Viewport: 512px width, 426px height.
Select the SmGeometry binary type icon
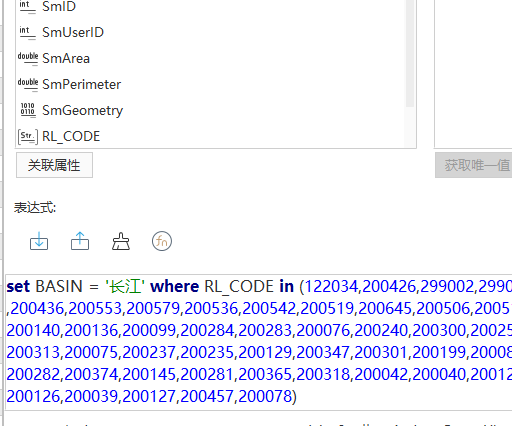[x=28, y=110]
